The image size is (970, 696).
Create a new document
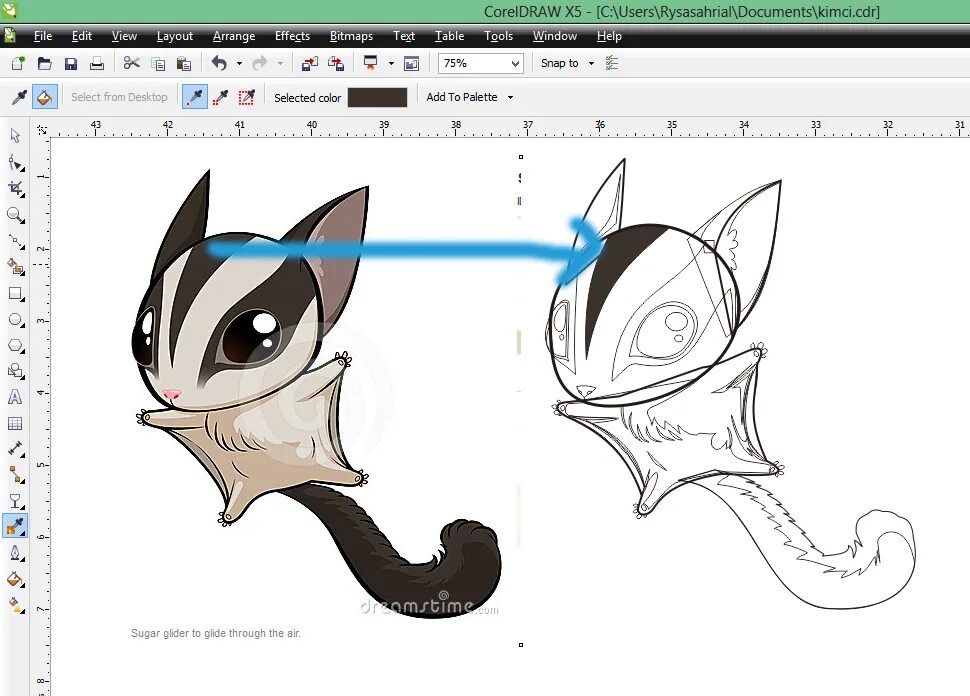18,63
